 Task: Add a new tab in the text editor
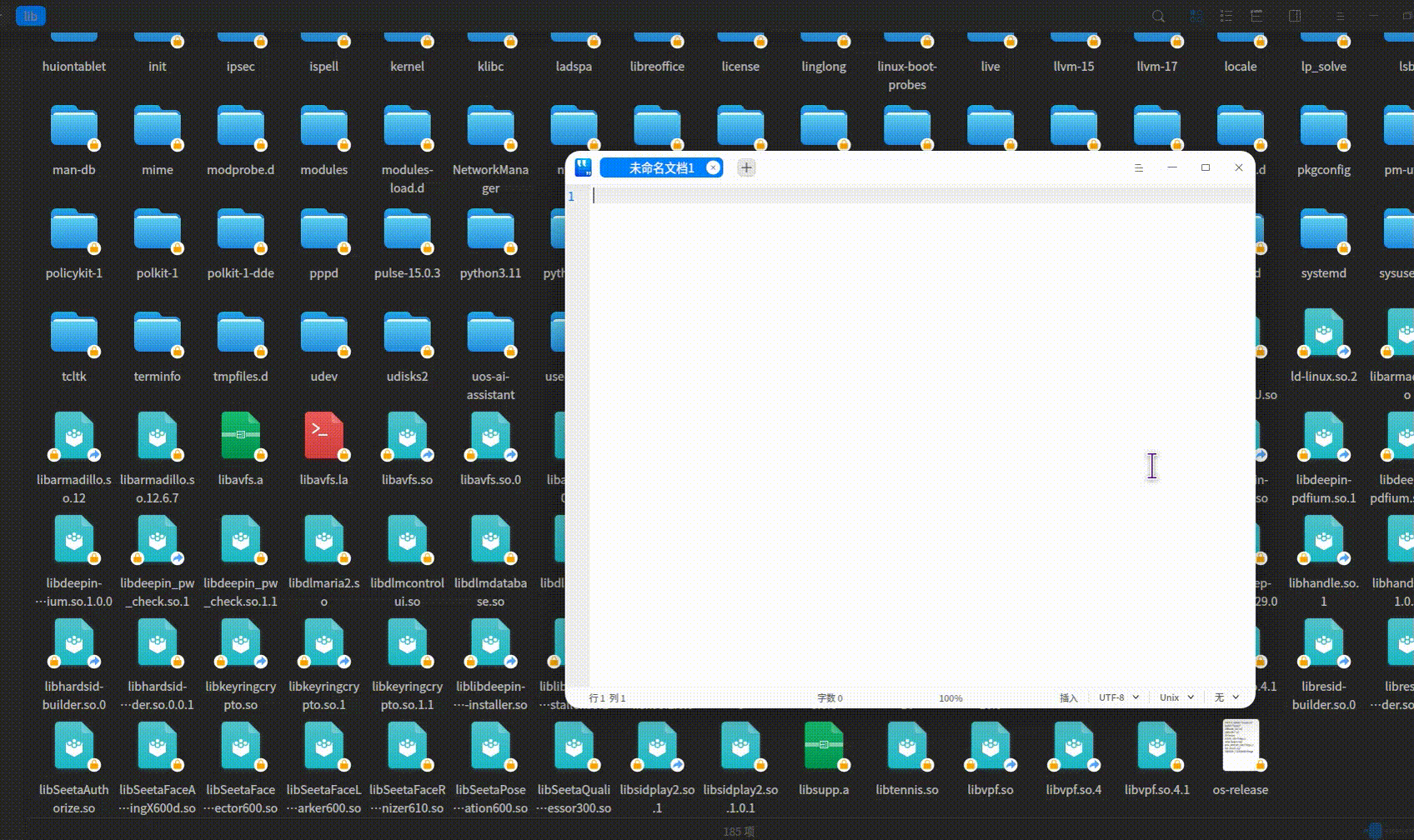point(746,167)
